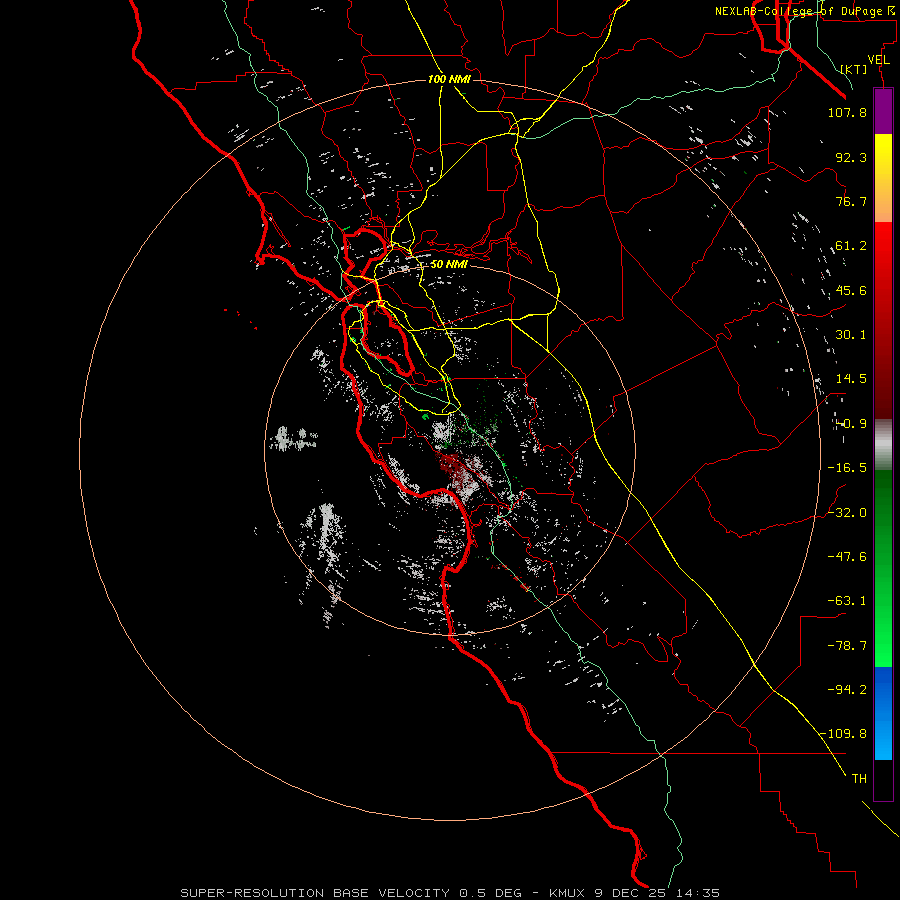Click the 92.3 velocity scale value

(x=851, y=157)
